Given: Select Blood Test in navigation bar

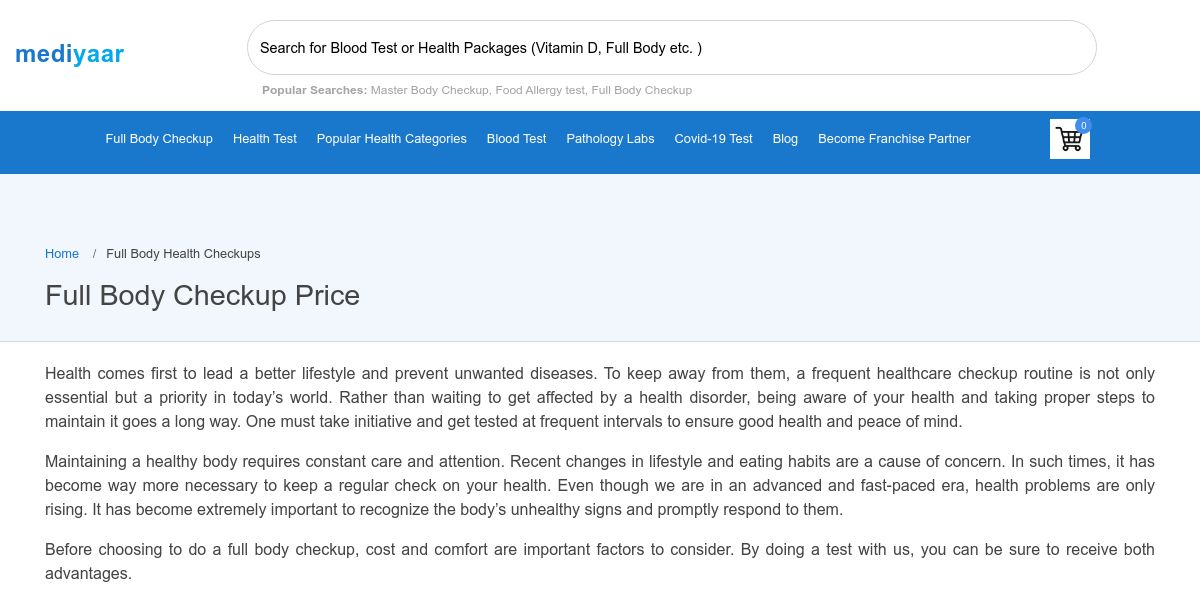Looking at the screenshot, I should pos(516,139).
